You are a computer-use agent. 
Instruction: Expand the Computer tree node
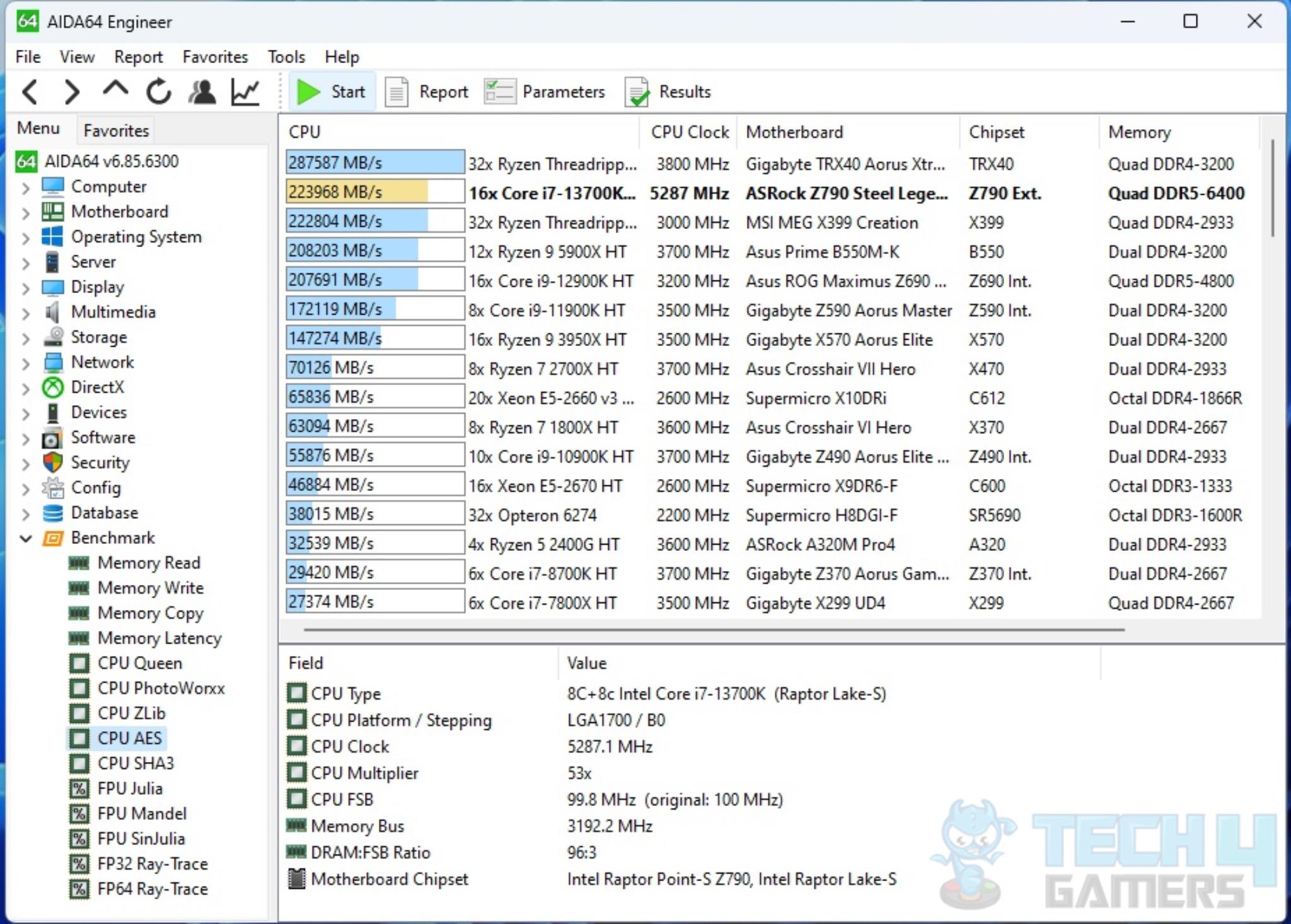(x=26, y=187)
